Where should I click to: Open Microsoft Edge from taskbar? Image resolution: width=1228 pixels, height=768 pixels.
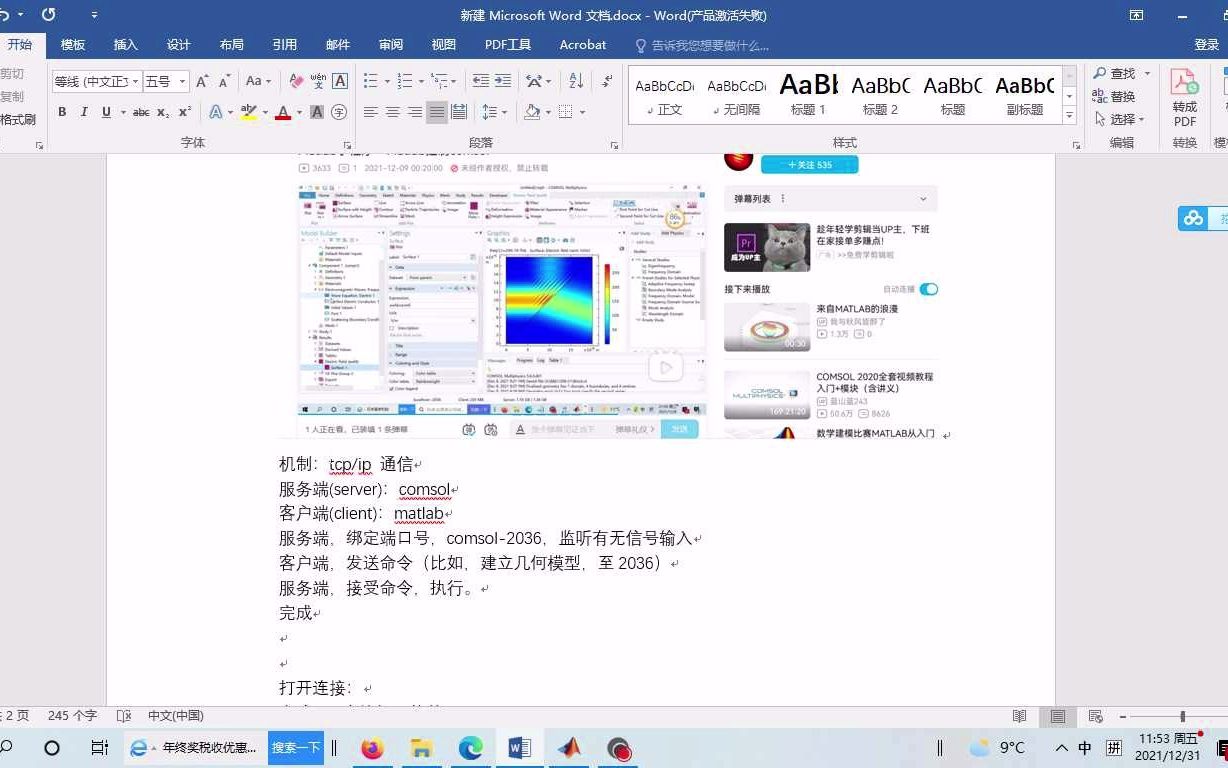click(471, 748)
